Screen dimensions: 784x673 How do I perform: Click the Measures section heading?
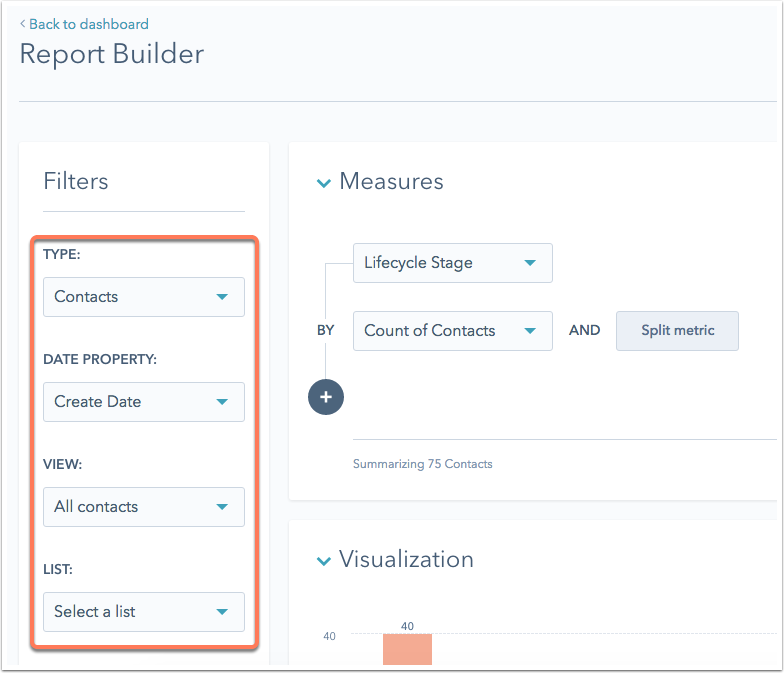[392, 181]
